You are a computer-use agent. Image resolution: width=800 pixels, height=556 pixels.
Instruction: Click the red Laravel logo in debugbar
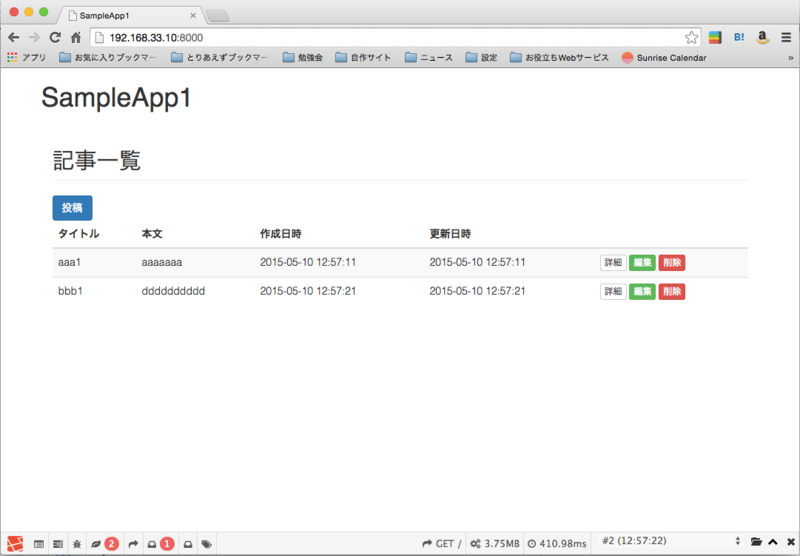tap(15, 544)
